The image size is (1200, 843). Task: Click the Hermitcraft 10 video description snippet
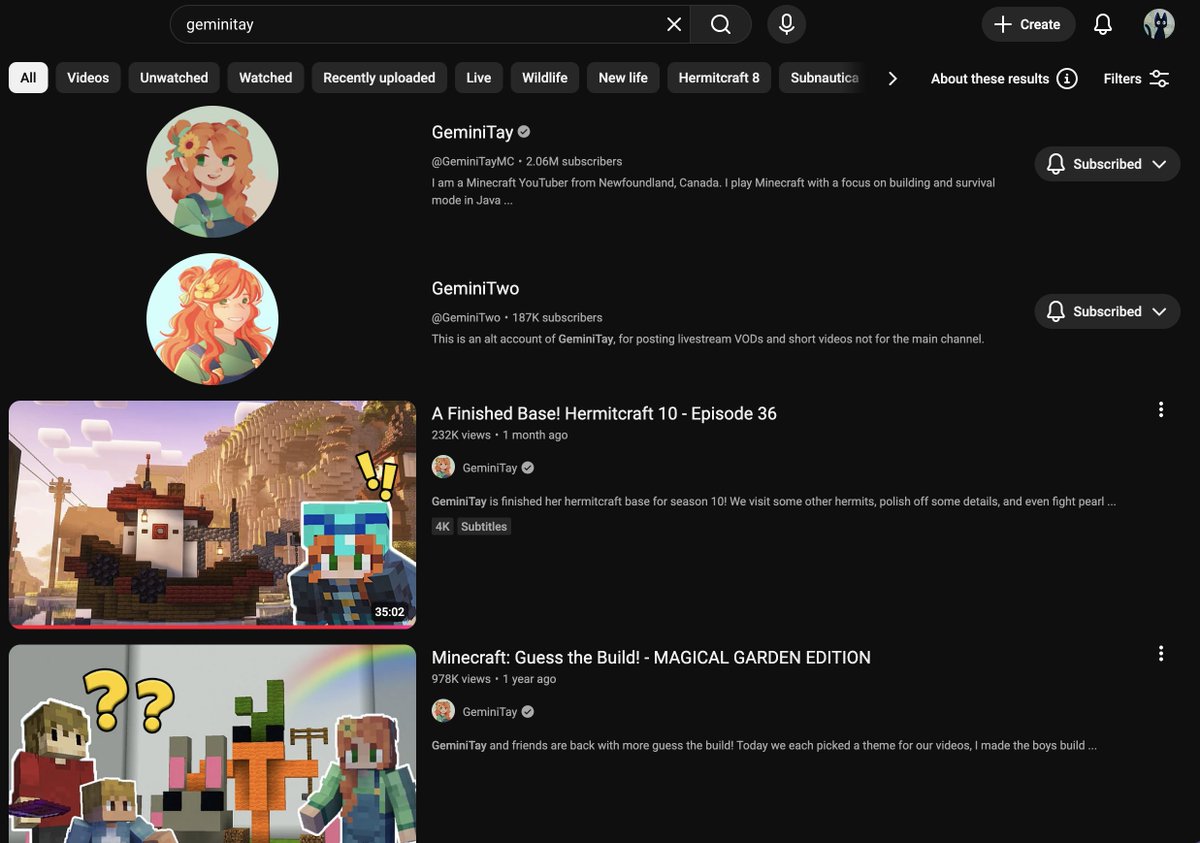pos(774,501)
